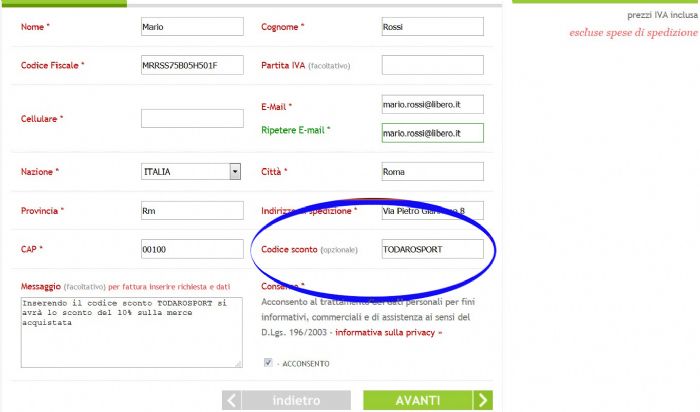The width and height of the screenshot is (700, 412).
Task: Click inside the Messaggio text area
Action: pos(130,330)
